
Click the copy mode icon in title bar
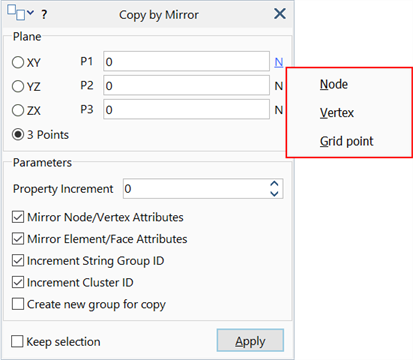click(16, 13)
